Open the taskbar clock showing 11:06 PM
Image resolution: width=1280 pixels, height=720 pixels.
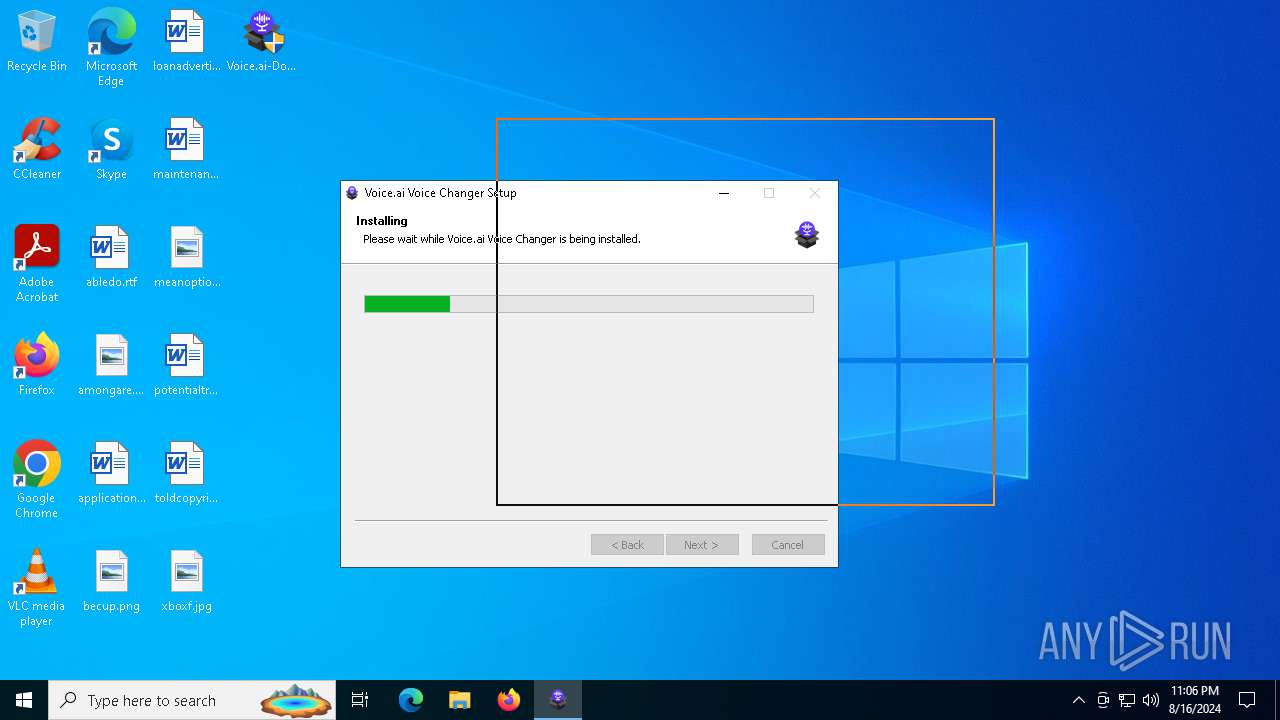coord(1195,700)
